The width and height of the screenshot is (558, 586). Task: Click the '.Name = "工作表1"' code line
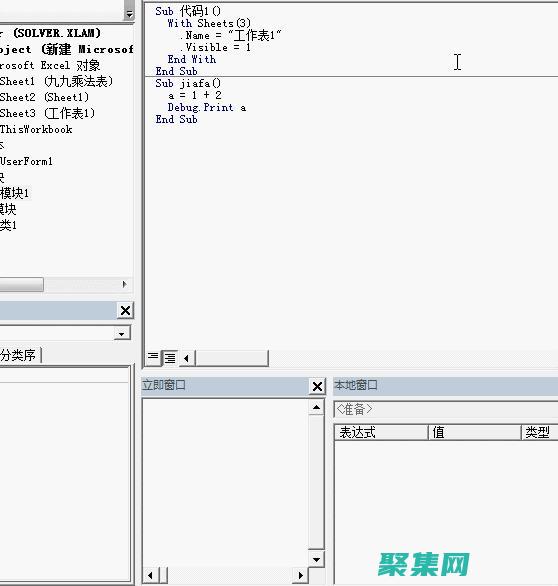tap(230, 35)
